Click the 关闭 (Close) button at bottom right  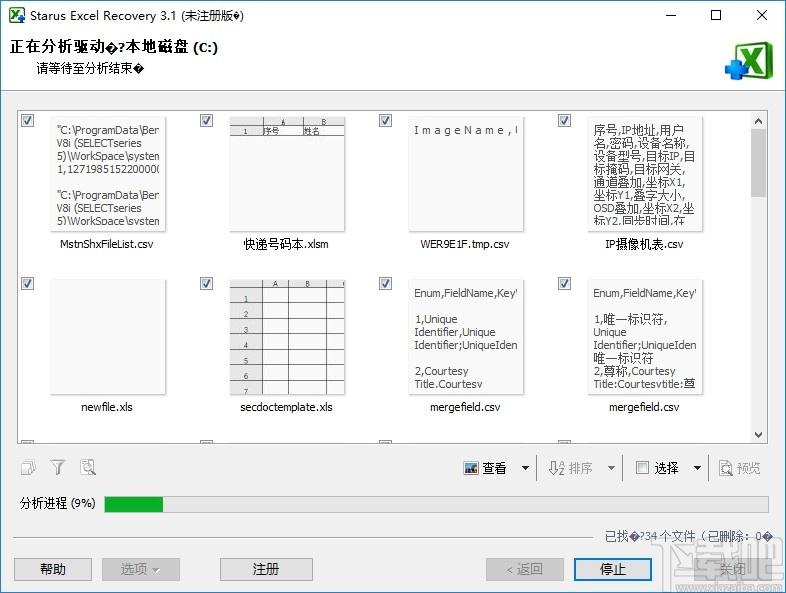click(732, 569)
